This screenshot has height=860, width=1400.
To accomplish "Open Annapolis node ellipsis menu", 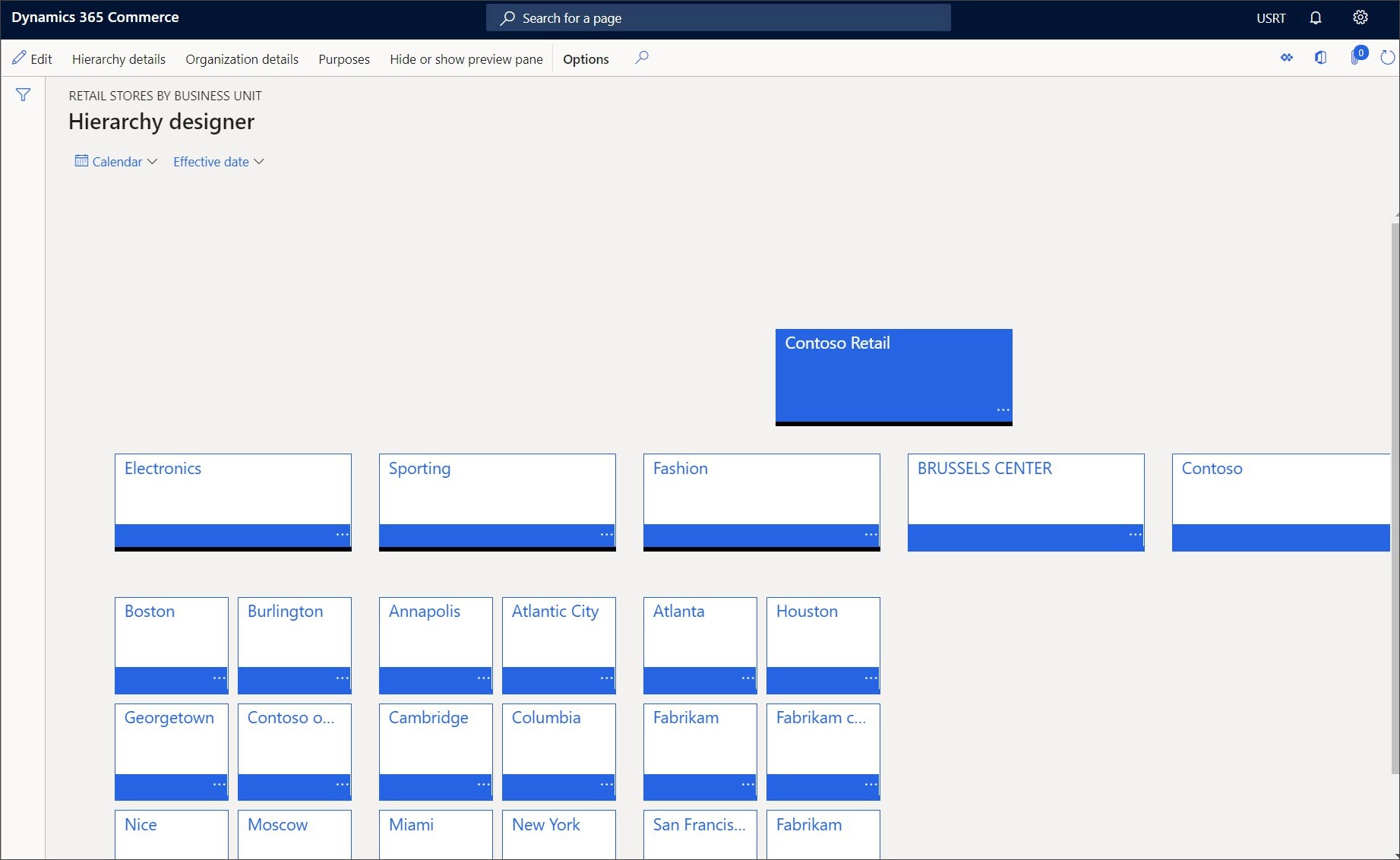I will [x=484, y=678].
